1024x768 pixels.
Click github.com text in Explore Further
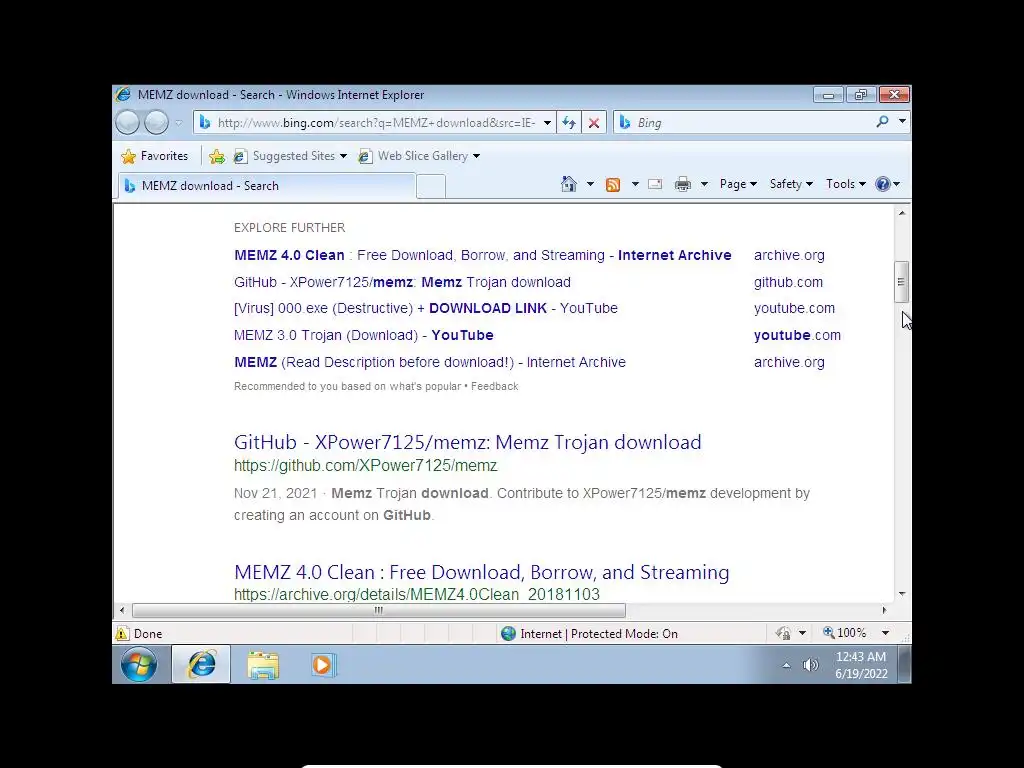pyautogui.click(x=788, y=282)
